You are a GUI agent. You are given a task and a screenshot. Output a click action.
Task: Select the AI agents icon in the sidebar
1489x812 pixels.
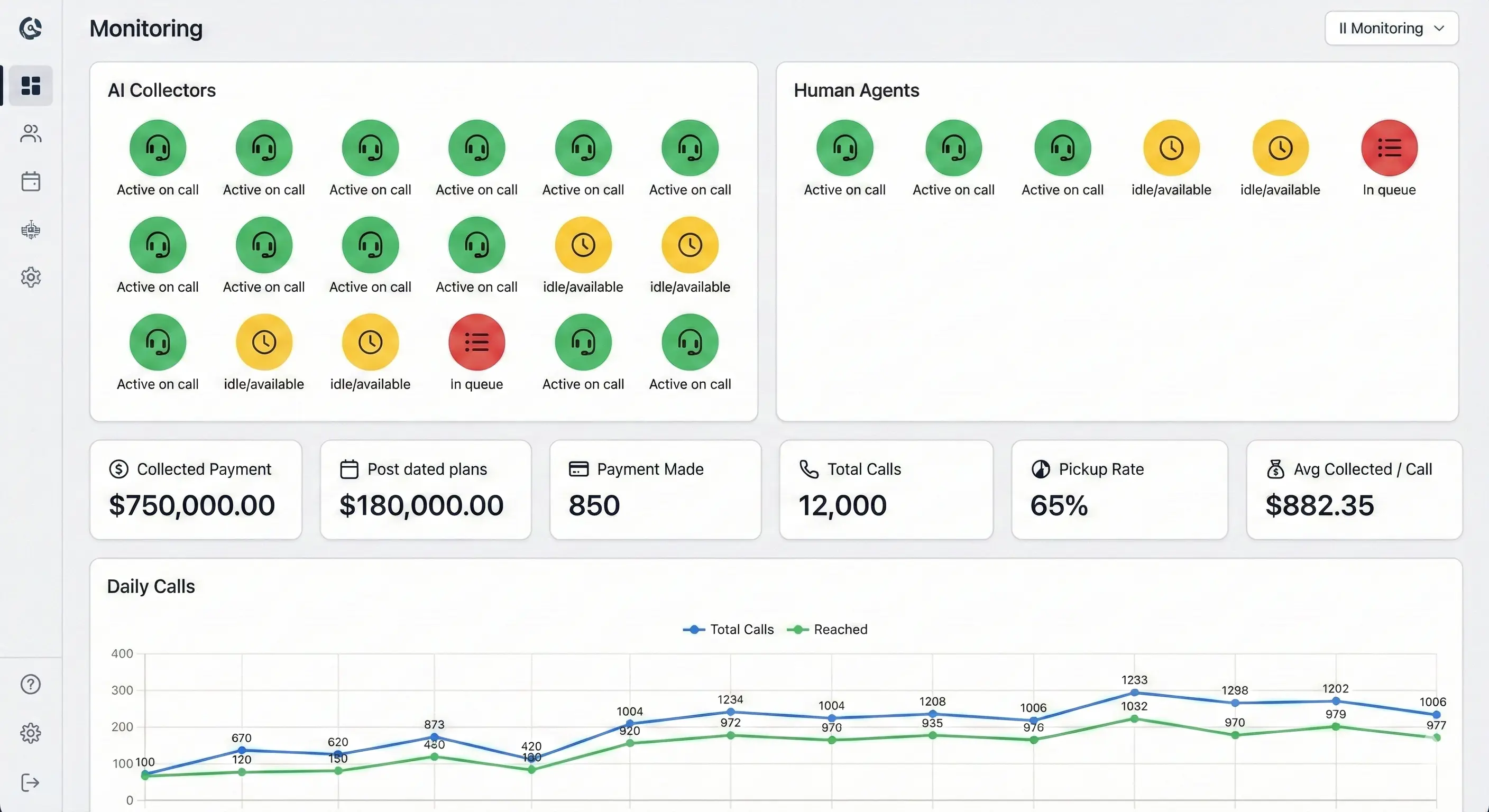tap(30, 229)
